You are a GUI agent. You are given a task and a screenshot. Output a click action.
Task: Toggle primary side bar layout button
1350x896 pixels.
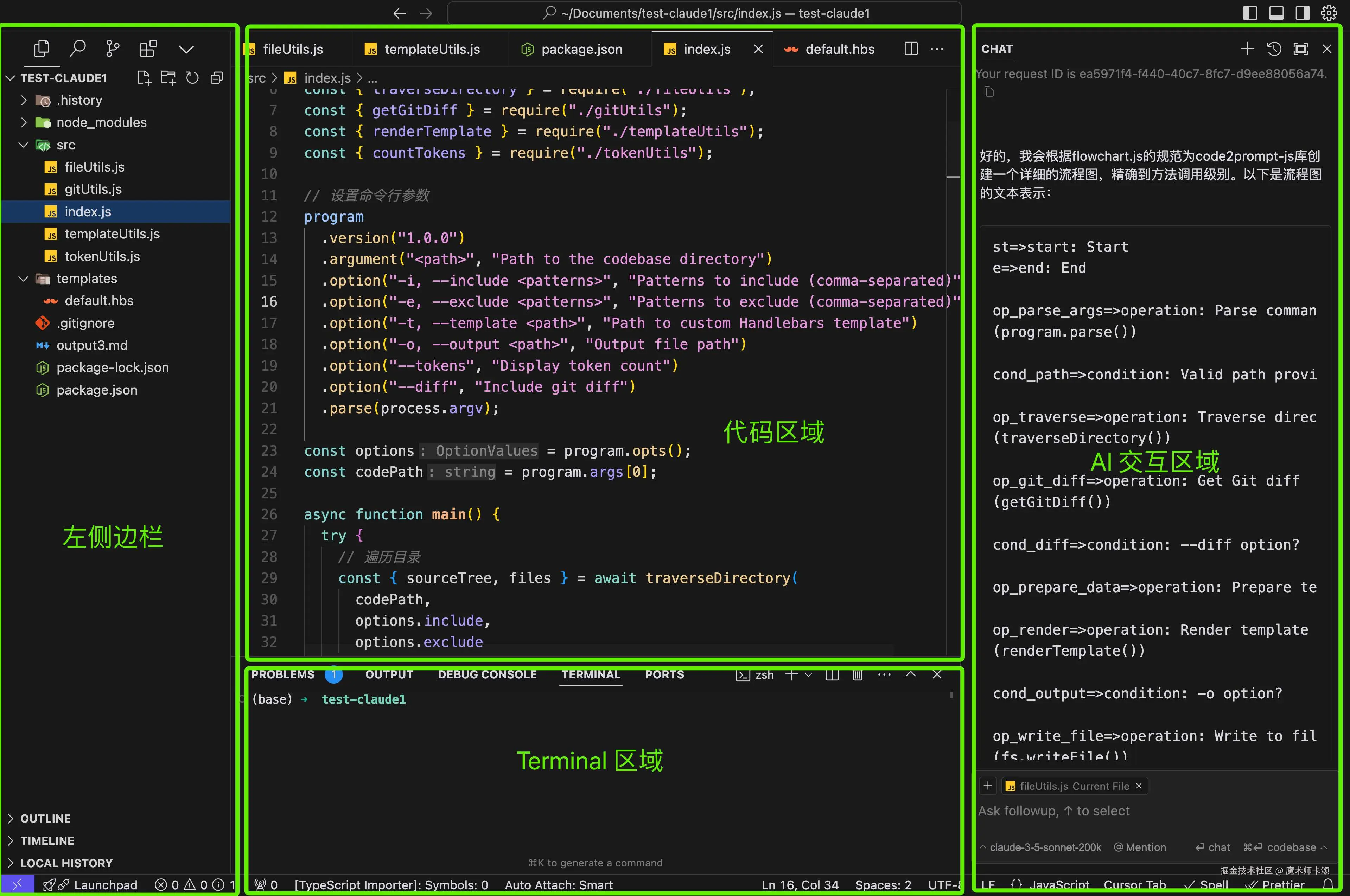pos(1250,13)
